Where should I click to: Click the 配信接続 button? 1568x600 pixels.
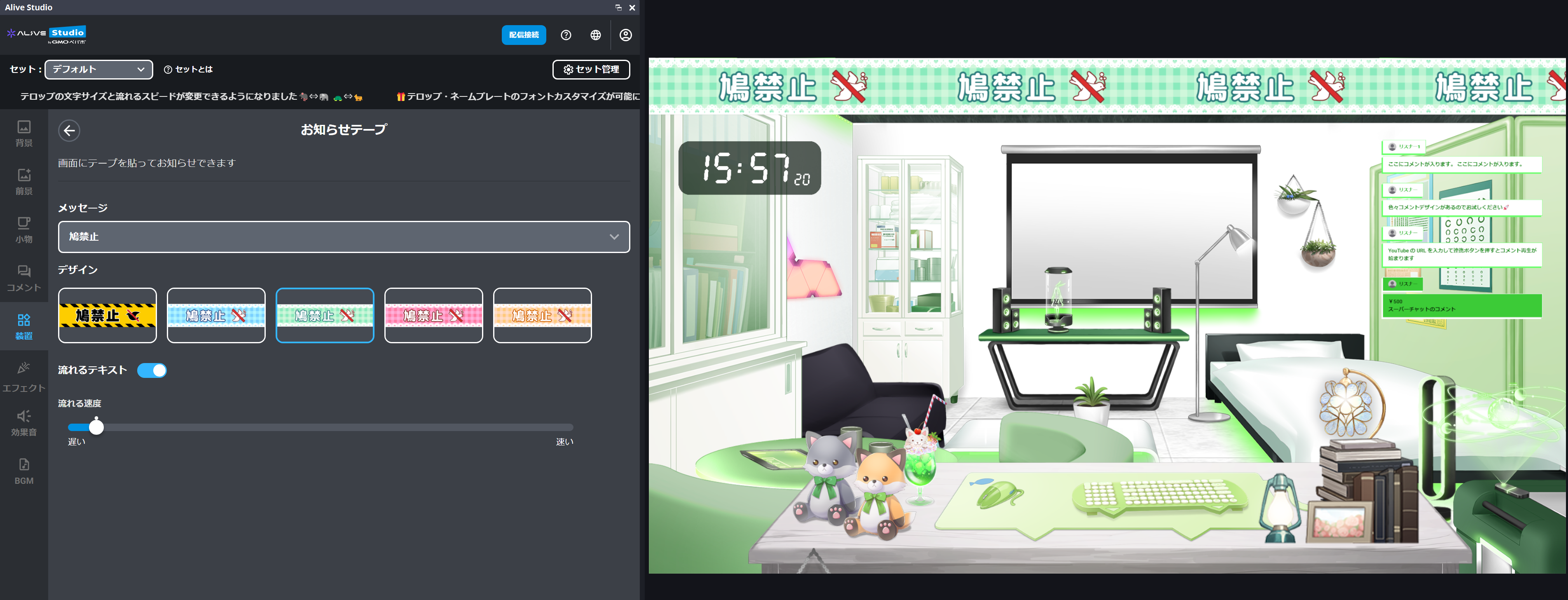(x=524, y=35)
